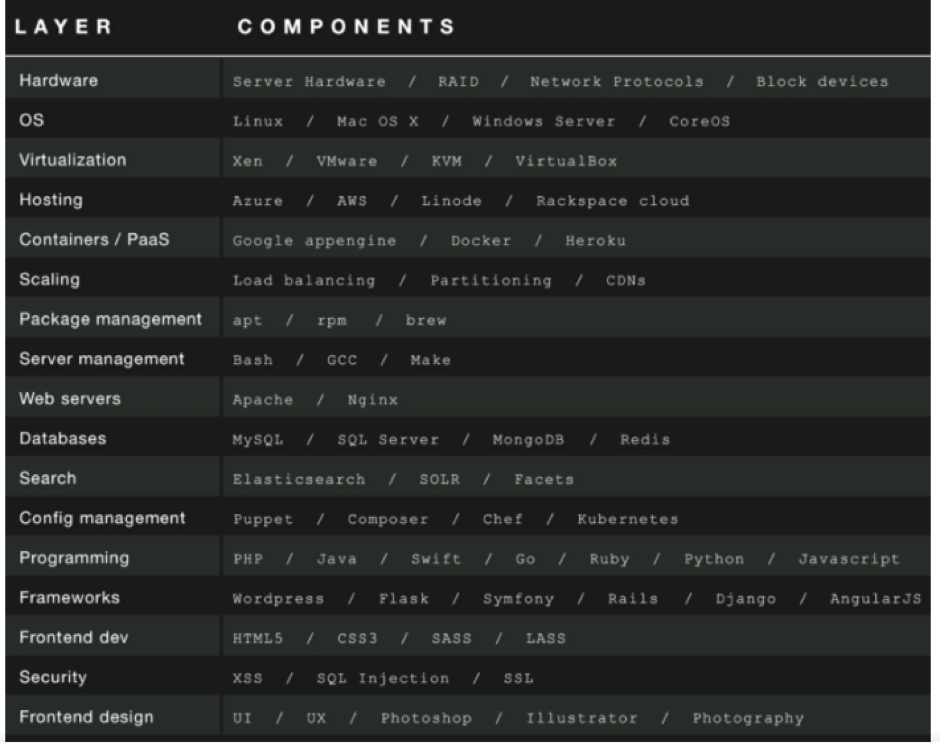
Task: Click the Python entry in Programming row
Action: click(714, 559)
